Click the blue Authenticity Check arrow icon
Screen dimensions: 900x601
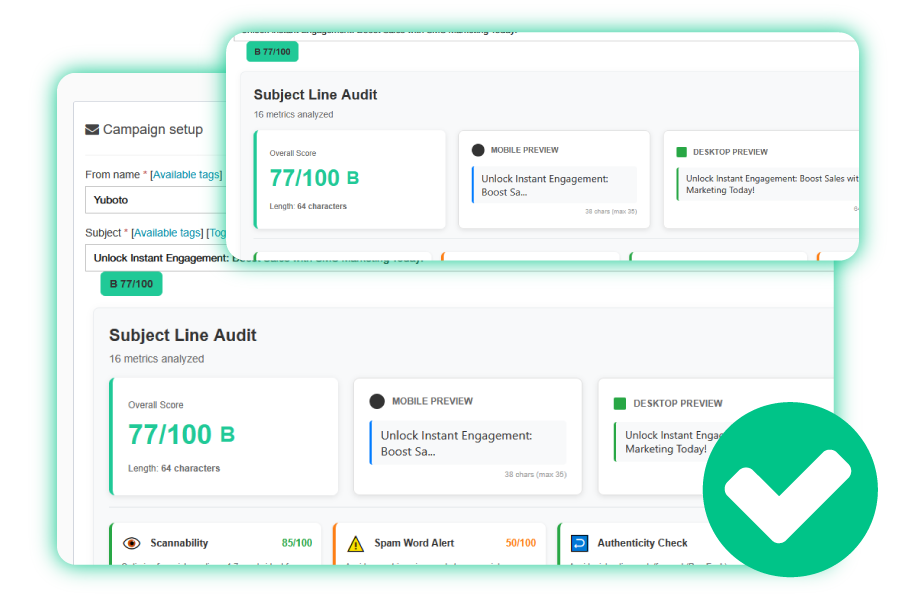pyautogui.click(x=579, y=543)
